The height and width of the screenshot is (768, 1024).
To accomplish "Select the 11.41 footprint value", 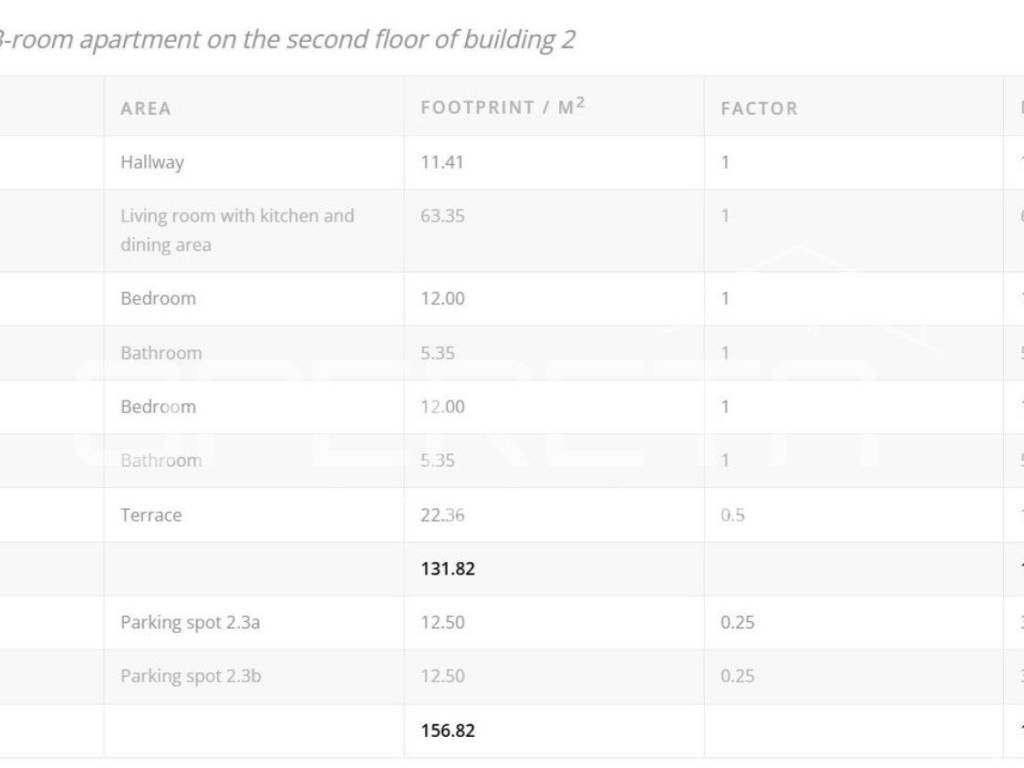I will click(442, 162).
